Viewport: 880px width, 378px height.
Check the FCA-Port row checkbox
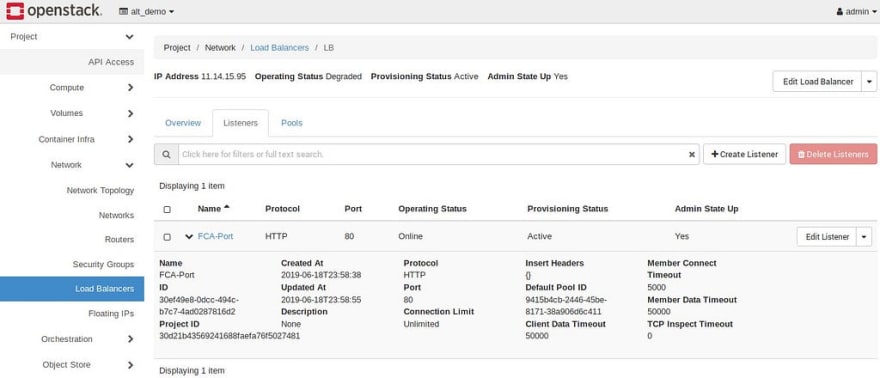coord(167,237)
